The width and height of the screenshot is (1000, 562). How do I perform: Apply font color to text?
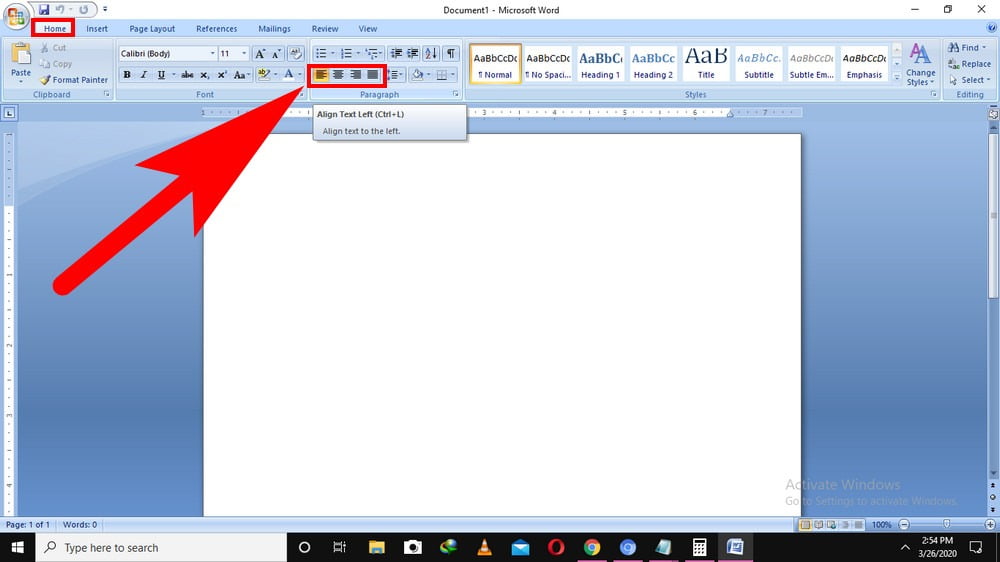click(x=289, y=75)
